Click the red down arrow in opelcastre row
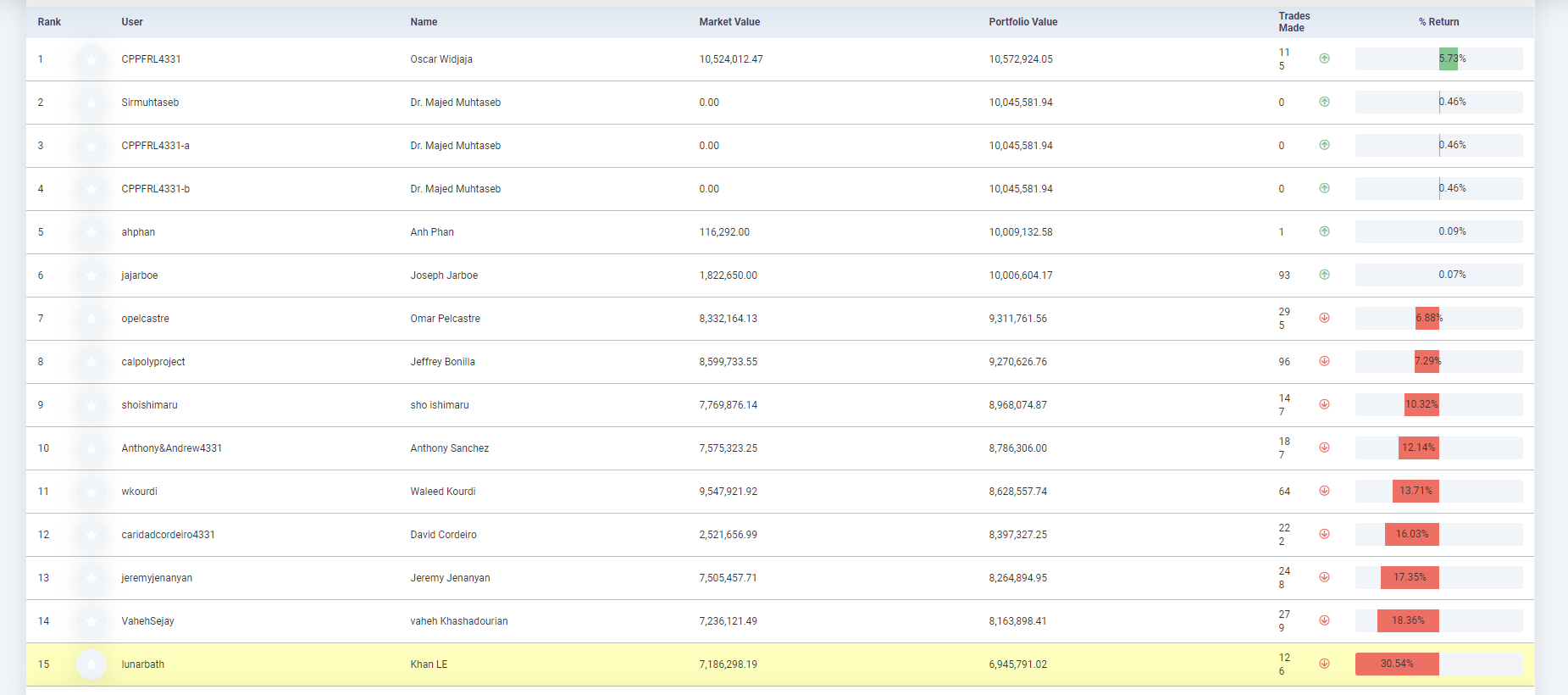 tap(1324, 318)
